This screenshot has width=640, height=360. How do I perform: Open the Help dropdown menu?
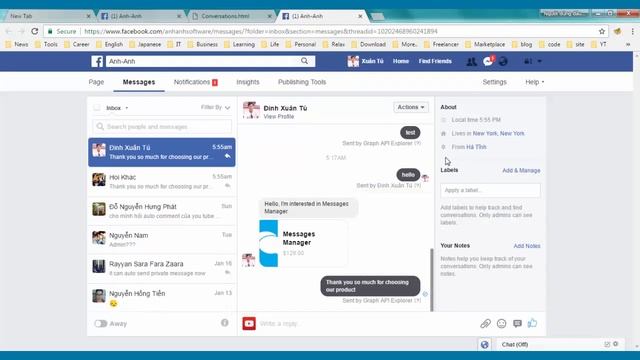tap(534, 82)
